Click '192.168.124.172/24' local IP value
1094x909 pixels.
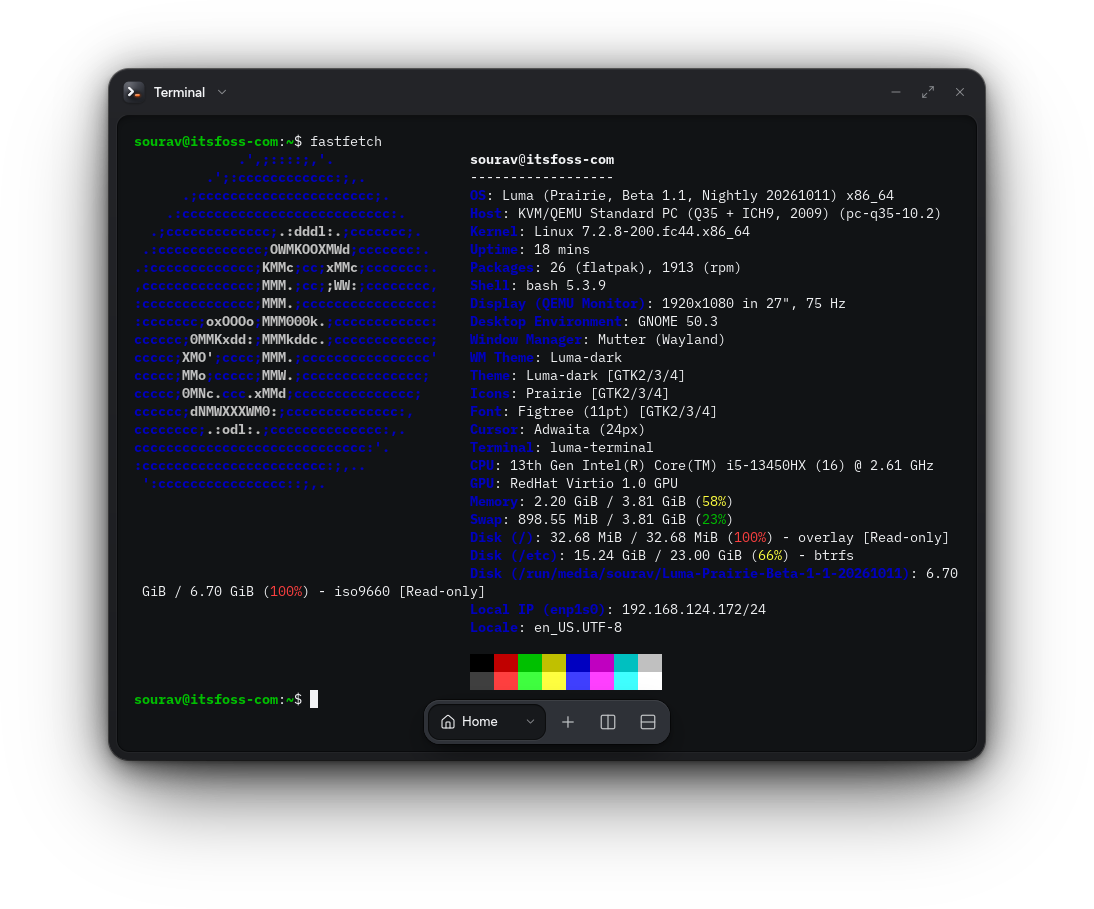pyautogui.click(x=694, y=610)
